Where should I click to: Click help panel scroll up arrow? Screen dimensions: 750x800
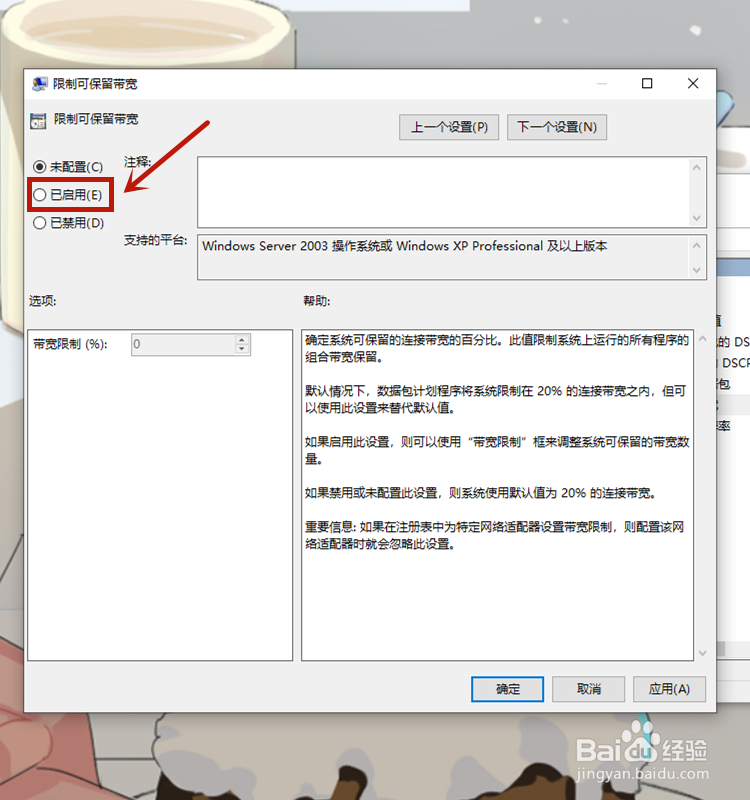click(x=703, y=338)
